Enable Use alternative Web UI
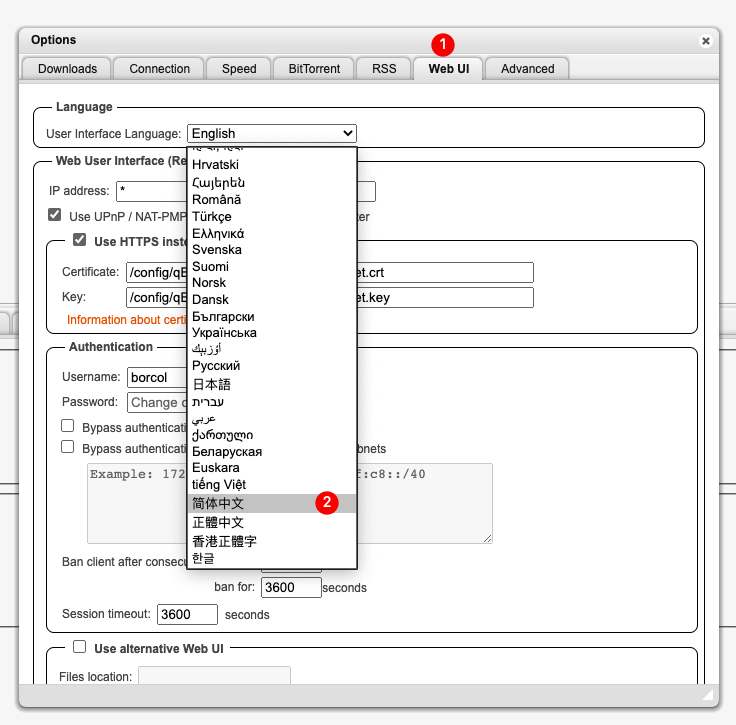This screenshot has height=725, width=736. pos(79,647)
